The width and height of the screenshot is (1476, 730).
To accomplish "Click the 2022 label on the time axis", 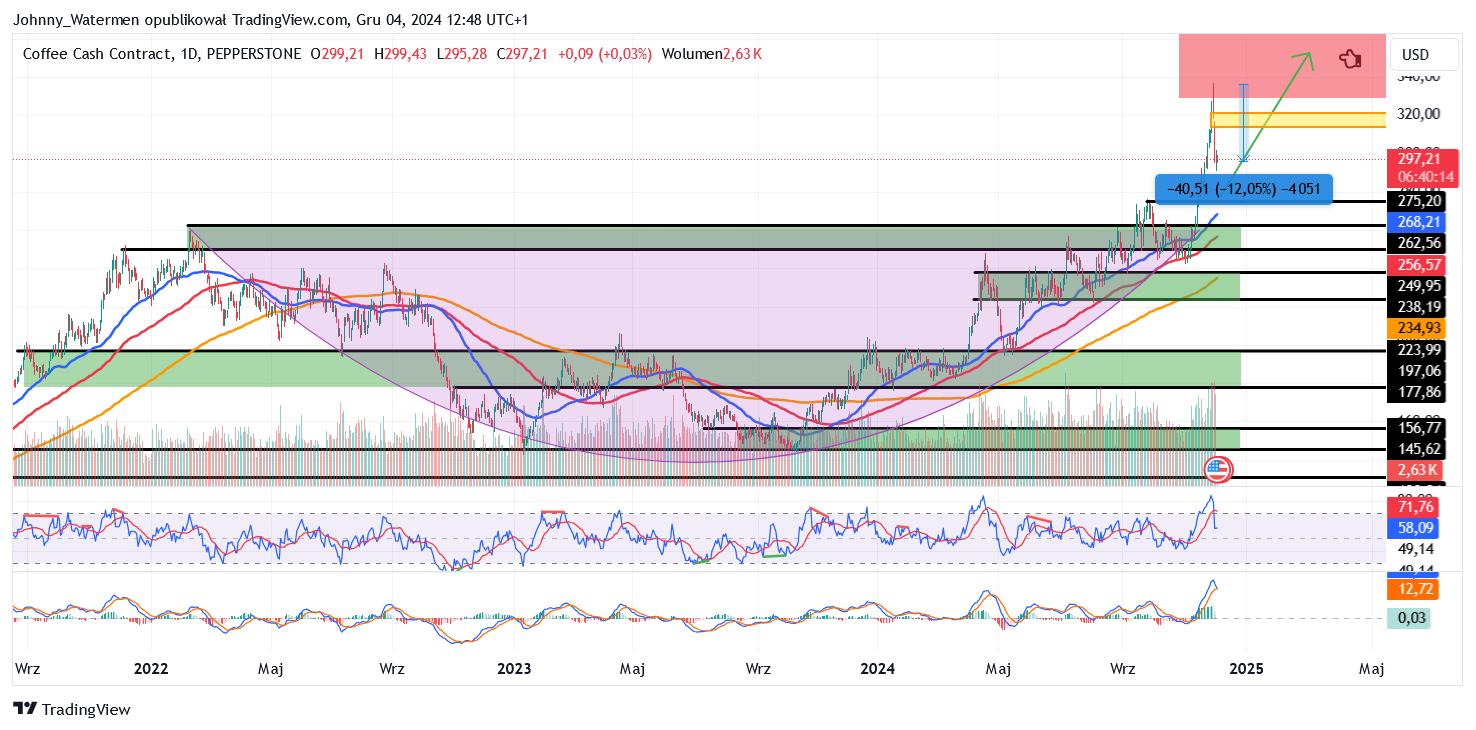I will [x=150, y=668].
